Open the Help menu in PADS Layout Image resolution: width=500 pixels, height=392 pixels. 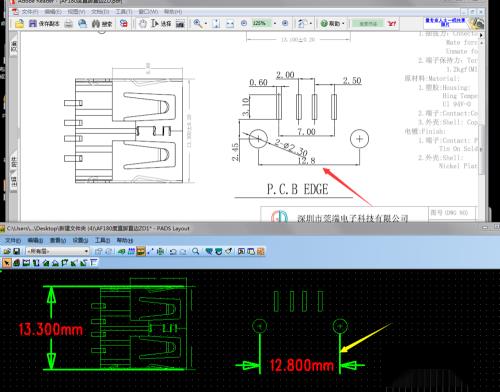125,240
